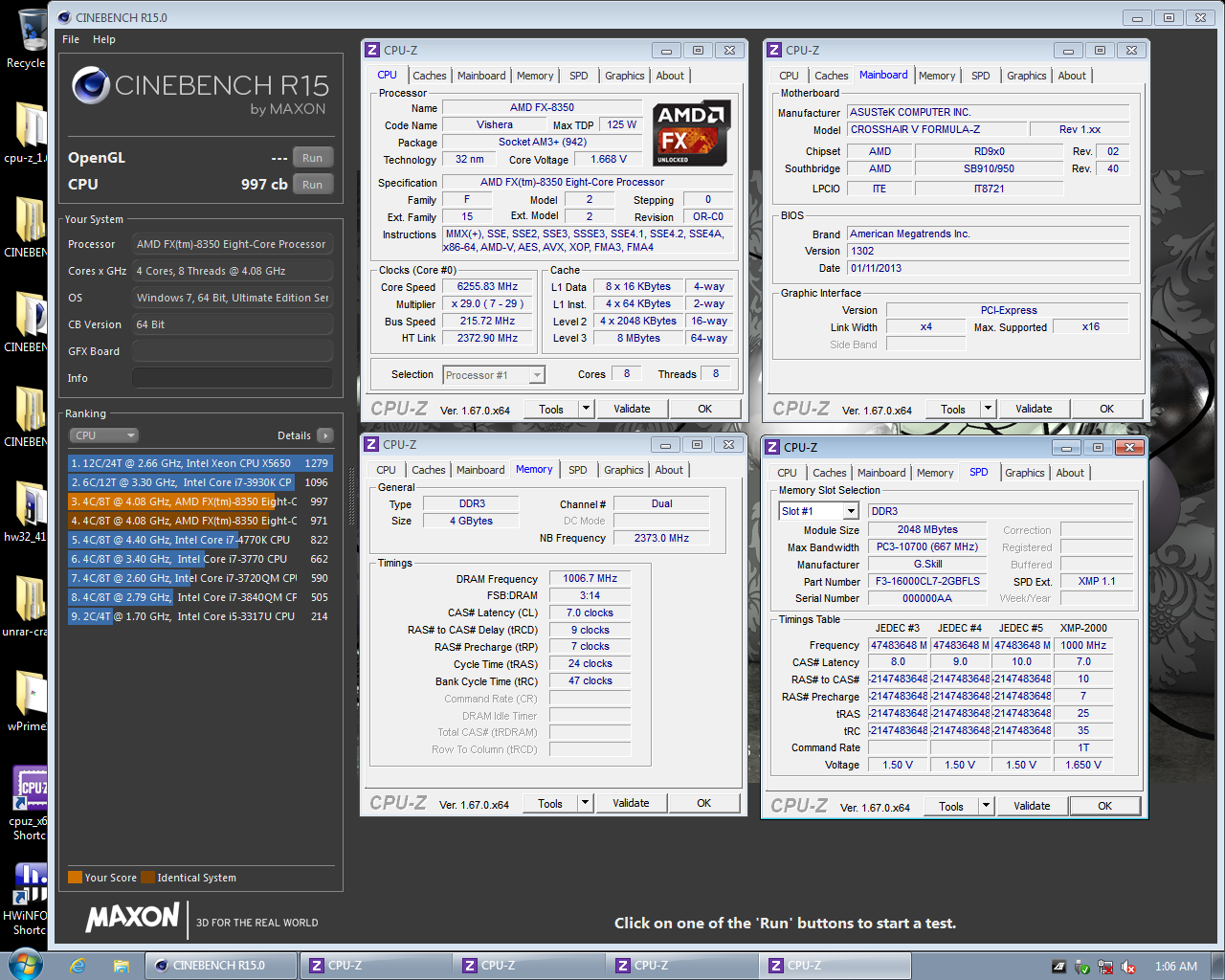The width and height of the screenshot is (1225, 980).
Task: Click the Windows Start orb
Action: (25, 965)
